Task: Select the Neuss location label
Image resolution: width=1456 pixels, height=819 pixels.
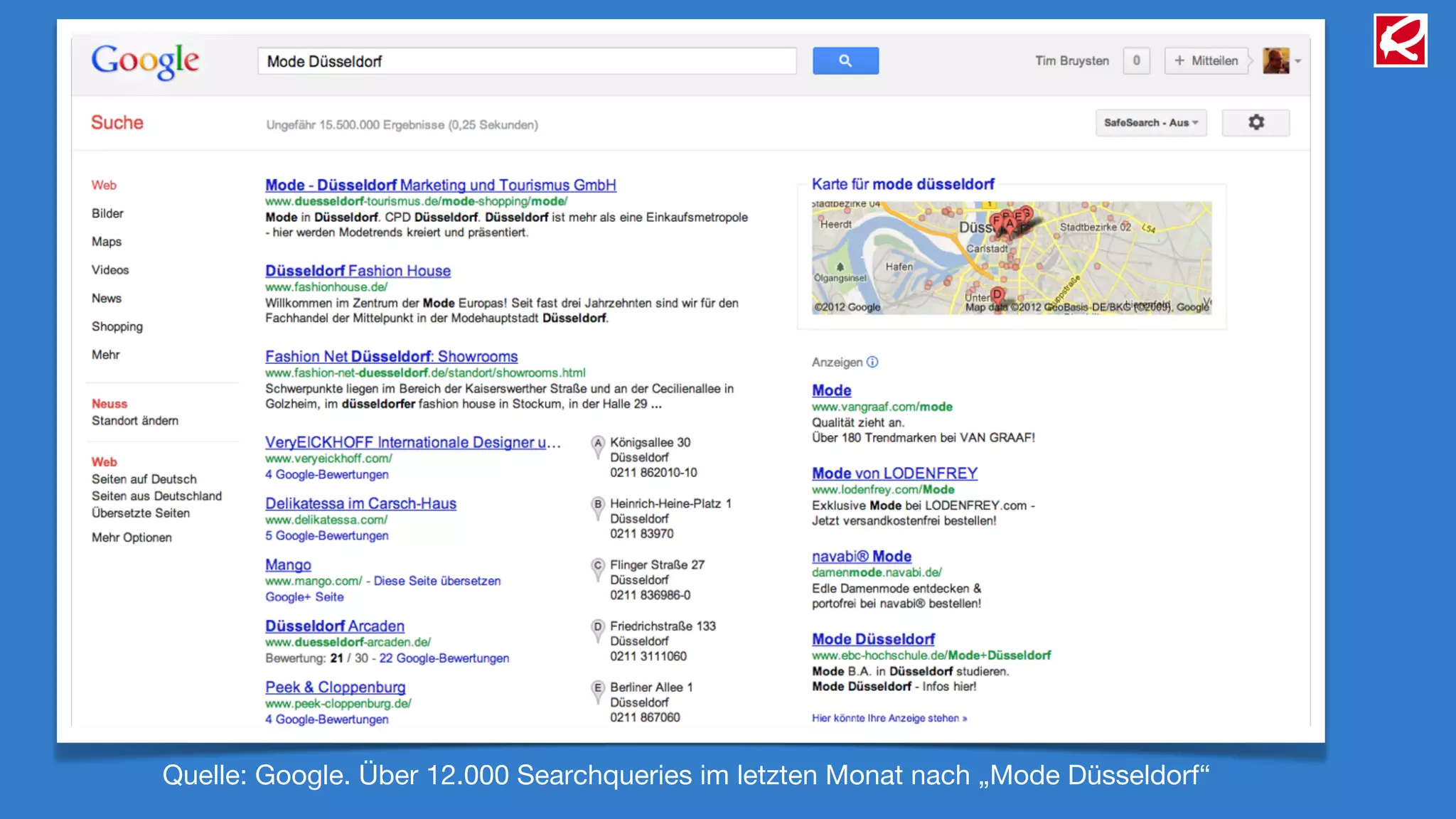Action: click(109, 404)
